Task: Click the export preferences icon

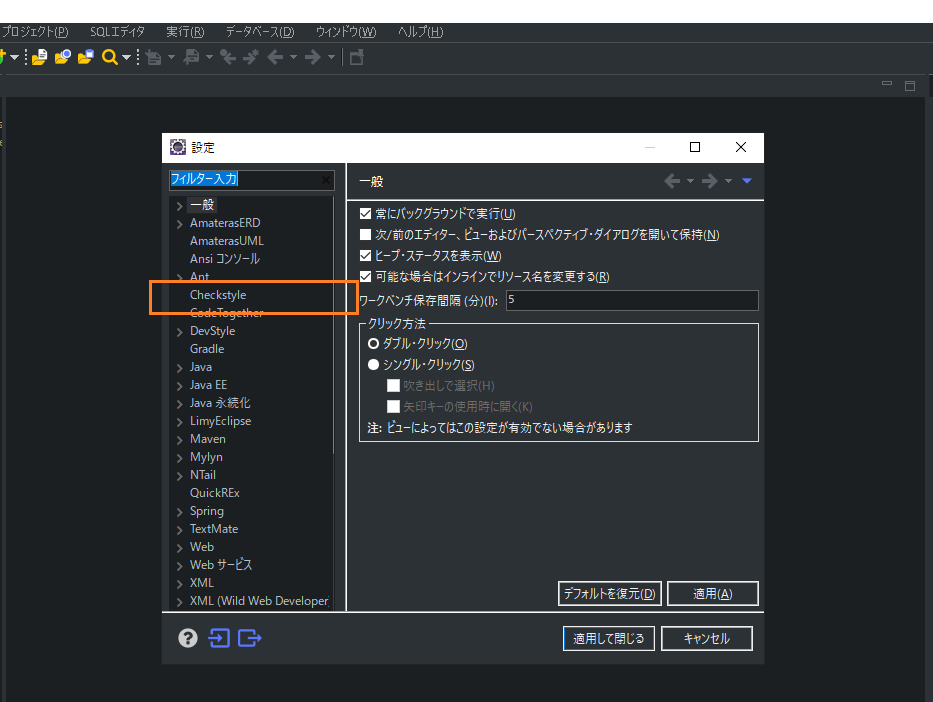Action: coord(249,638)
